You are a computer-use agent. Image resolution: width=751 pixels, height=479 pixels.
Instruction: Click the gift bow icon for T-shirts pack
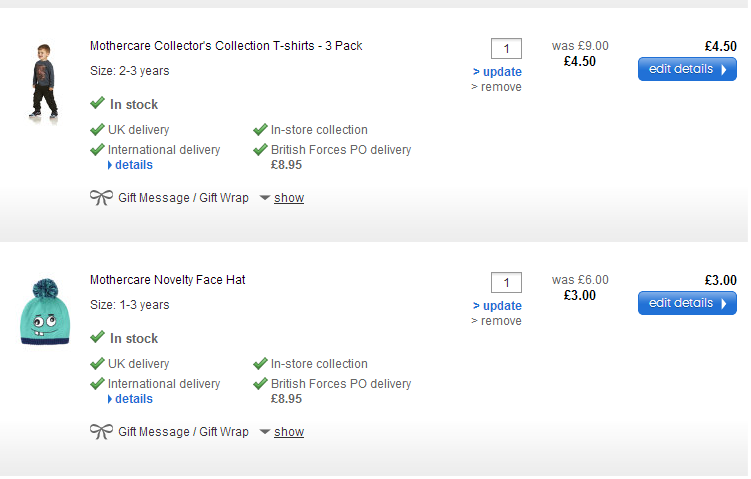coord(101,198)
